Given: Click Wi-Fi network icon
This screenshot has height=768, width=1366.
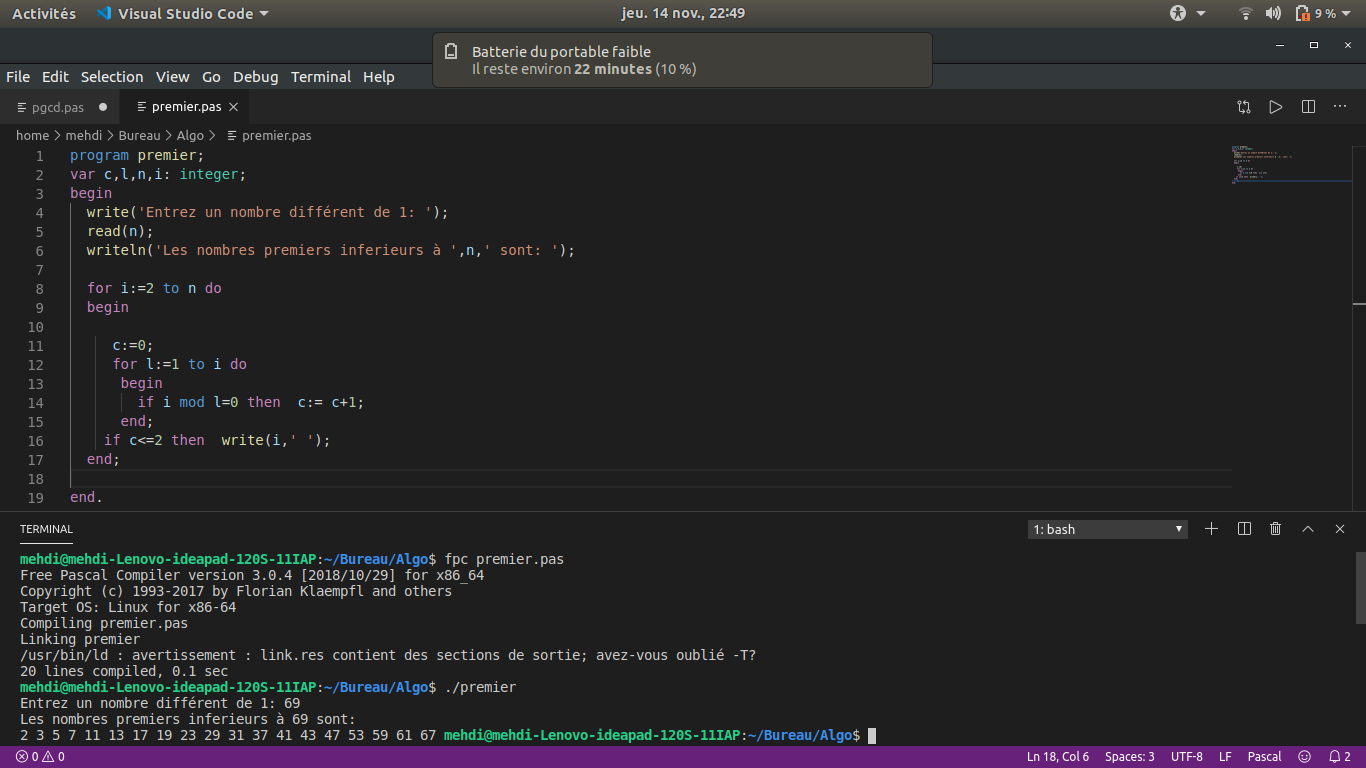Looking at the screenshot, I should click(1245, 14).
